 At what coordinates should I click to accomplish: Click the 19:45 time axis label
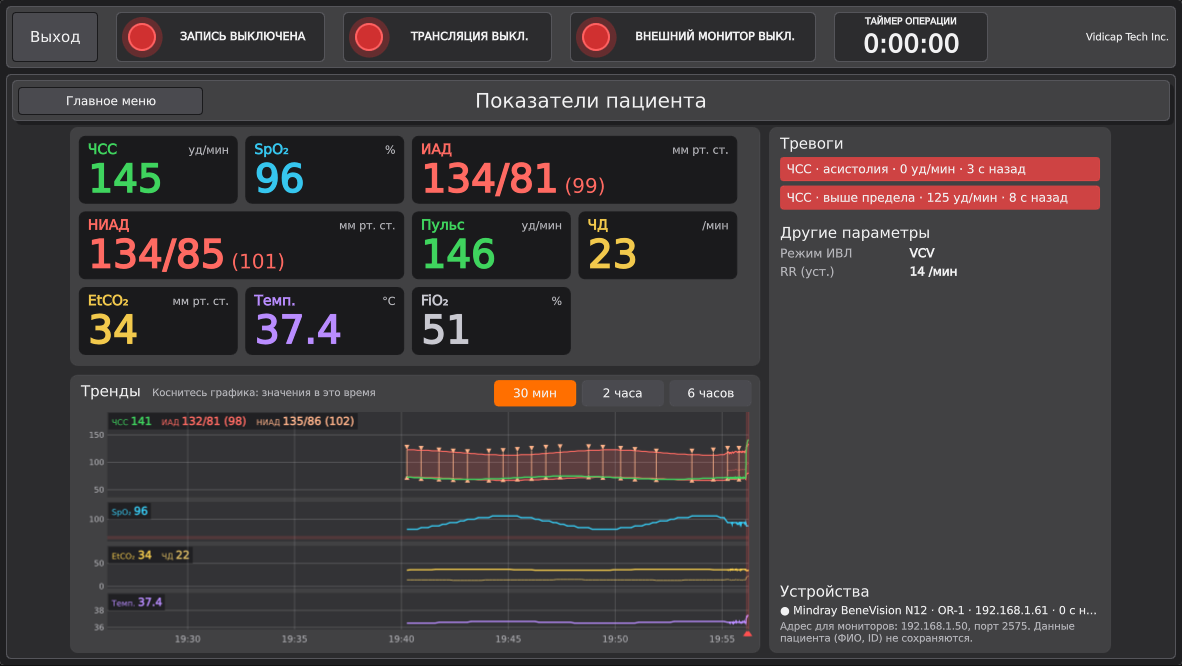pos(507,639)
